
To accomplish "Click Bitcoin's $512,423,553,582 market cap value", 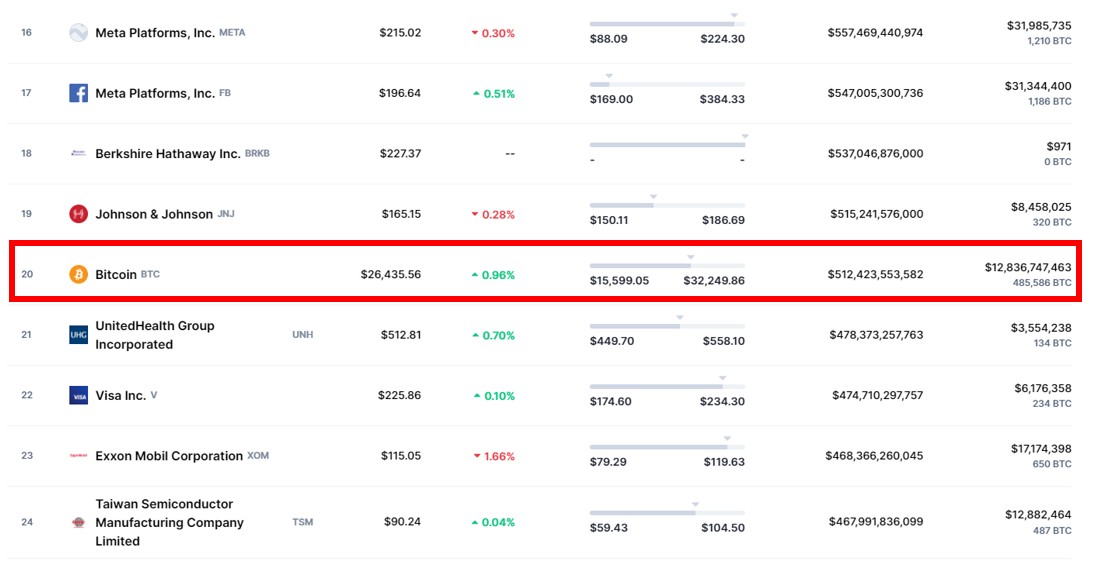I will [875, 274].
